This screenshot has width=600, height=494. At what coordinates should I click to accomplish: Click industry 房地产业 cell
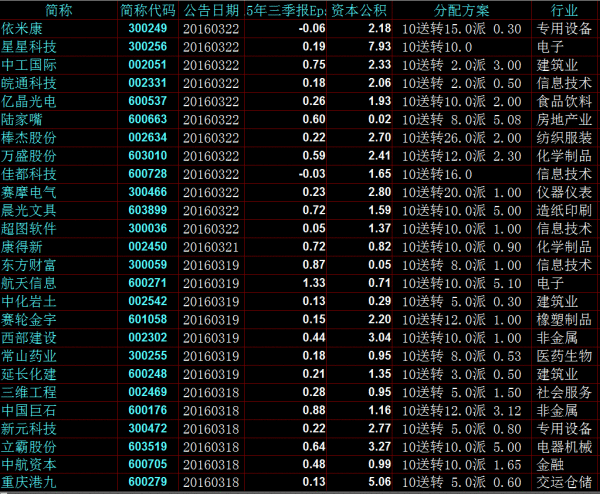pyautogui.click(x=564, y=119)
